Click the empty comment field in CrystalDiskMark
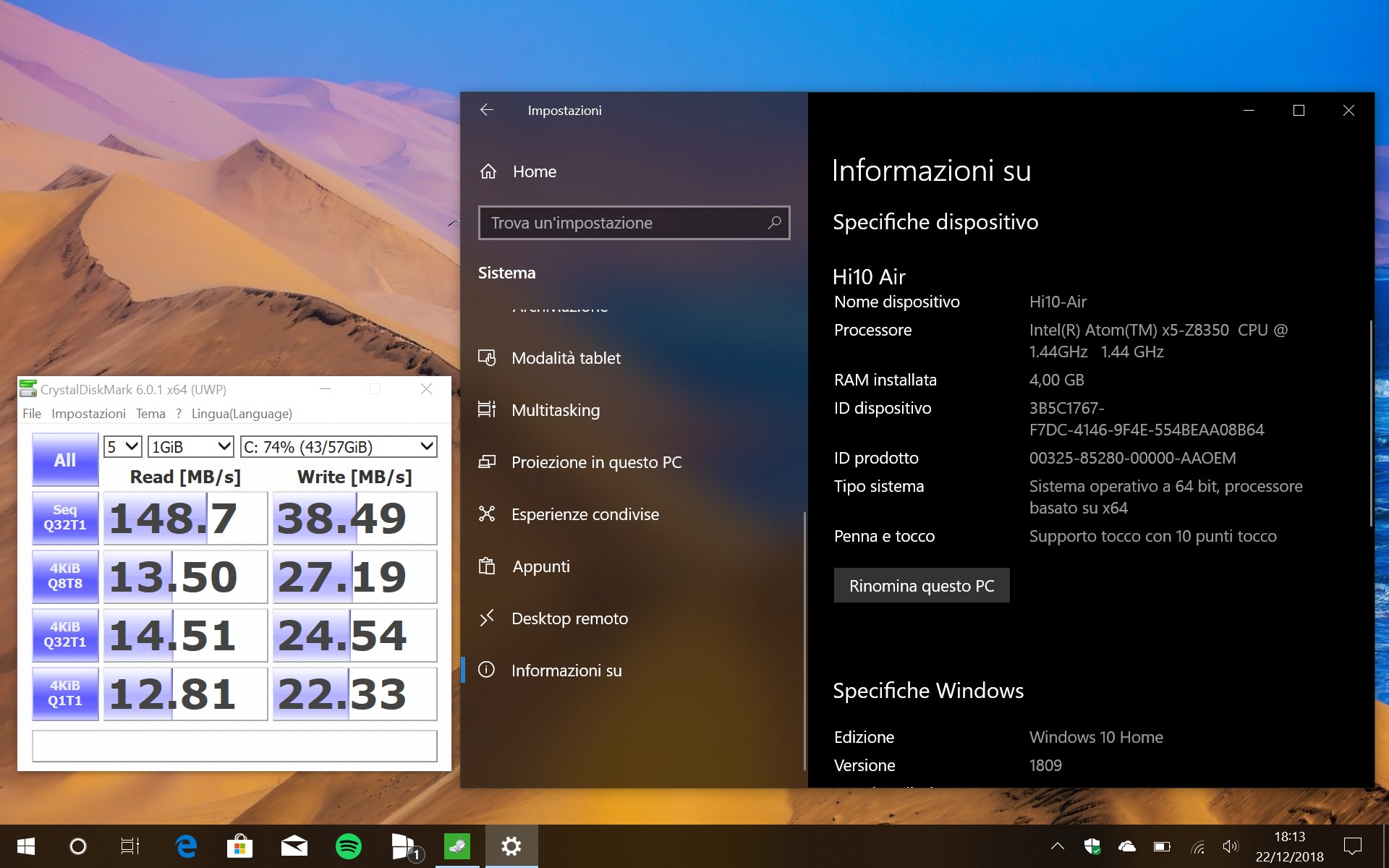Image resolution: width=1389 pixels, height=868 pixels. 234,746
